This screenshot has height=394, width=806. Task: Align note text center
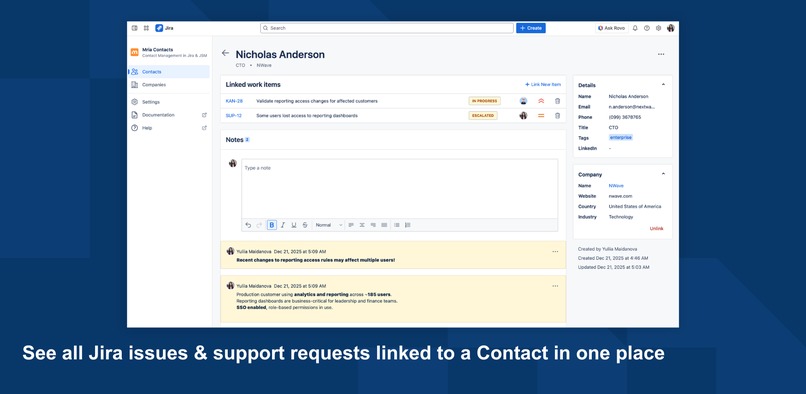pos(362,225)
